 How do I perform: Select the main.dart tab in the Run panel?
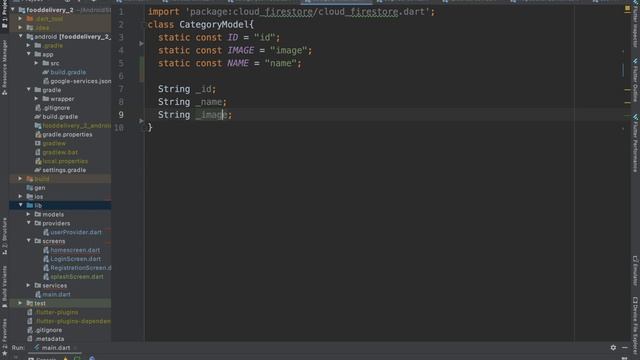pos(52,348)
